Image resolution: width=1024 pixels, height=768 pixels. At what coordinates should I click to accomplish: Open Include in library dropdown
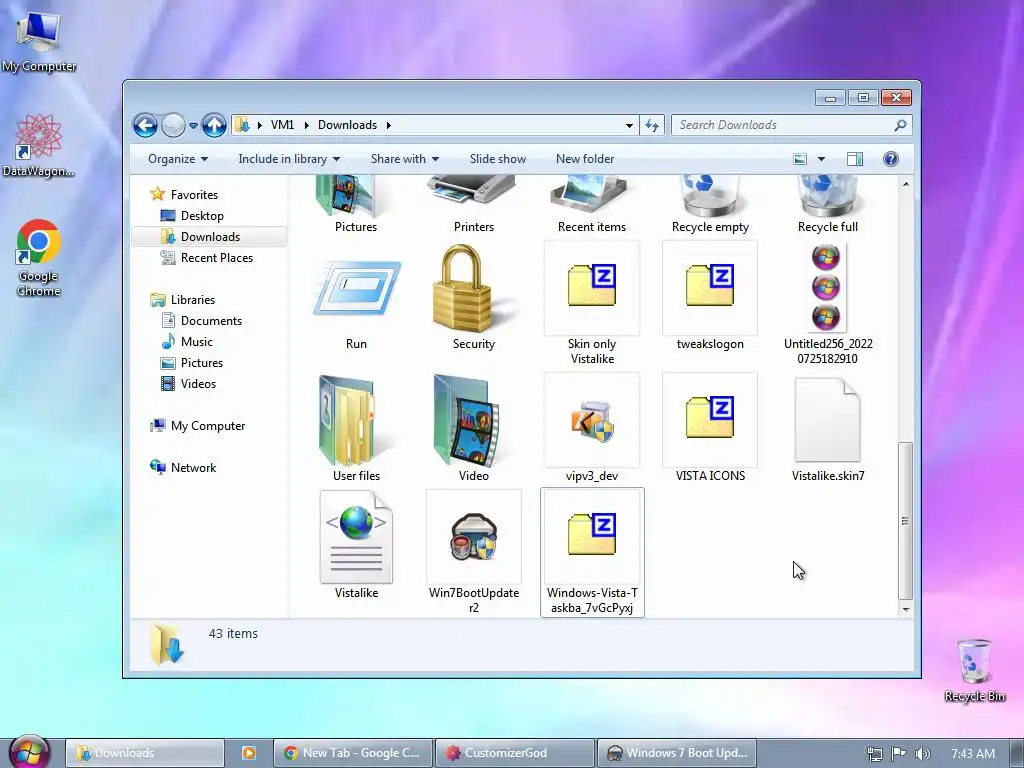click(x=289, y=159)
